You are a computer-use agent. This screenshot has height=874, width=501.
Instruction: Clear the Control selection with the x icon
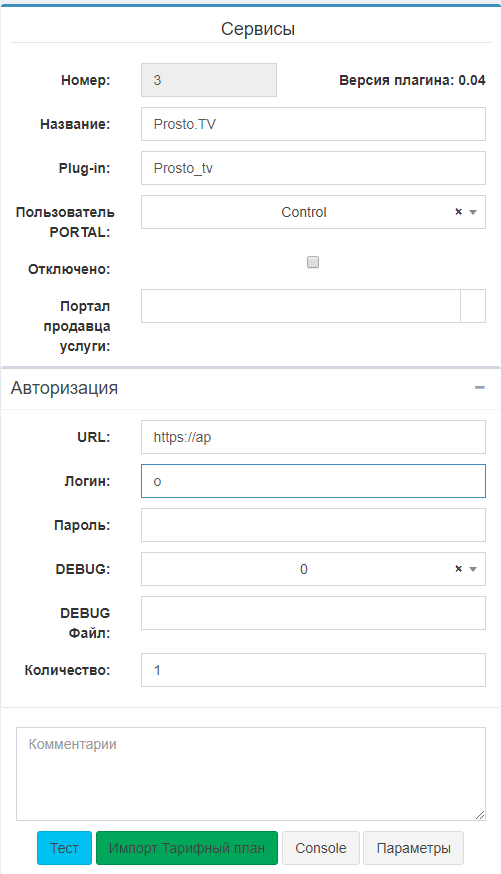(x=458, y=212)
